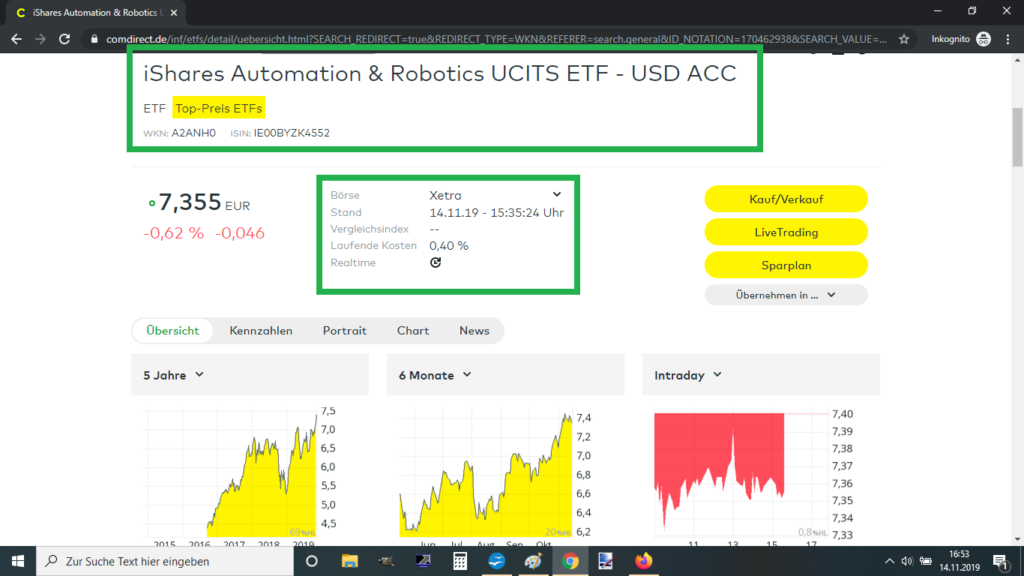Open the Inkognito profile icon
Screen dimensions: 1024x576
tap(984, 39)
